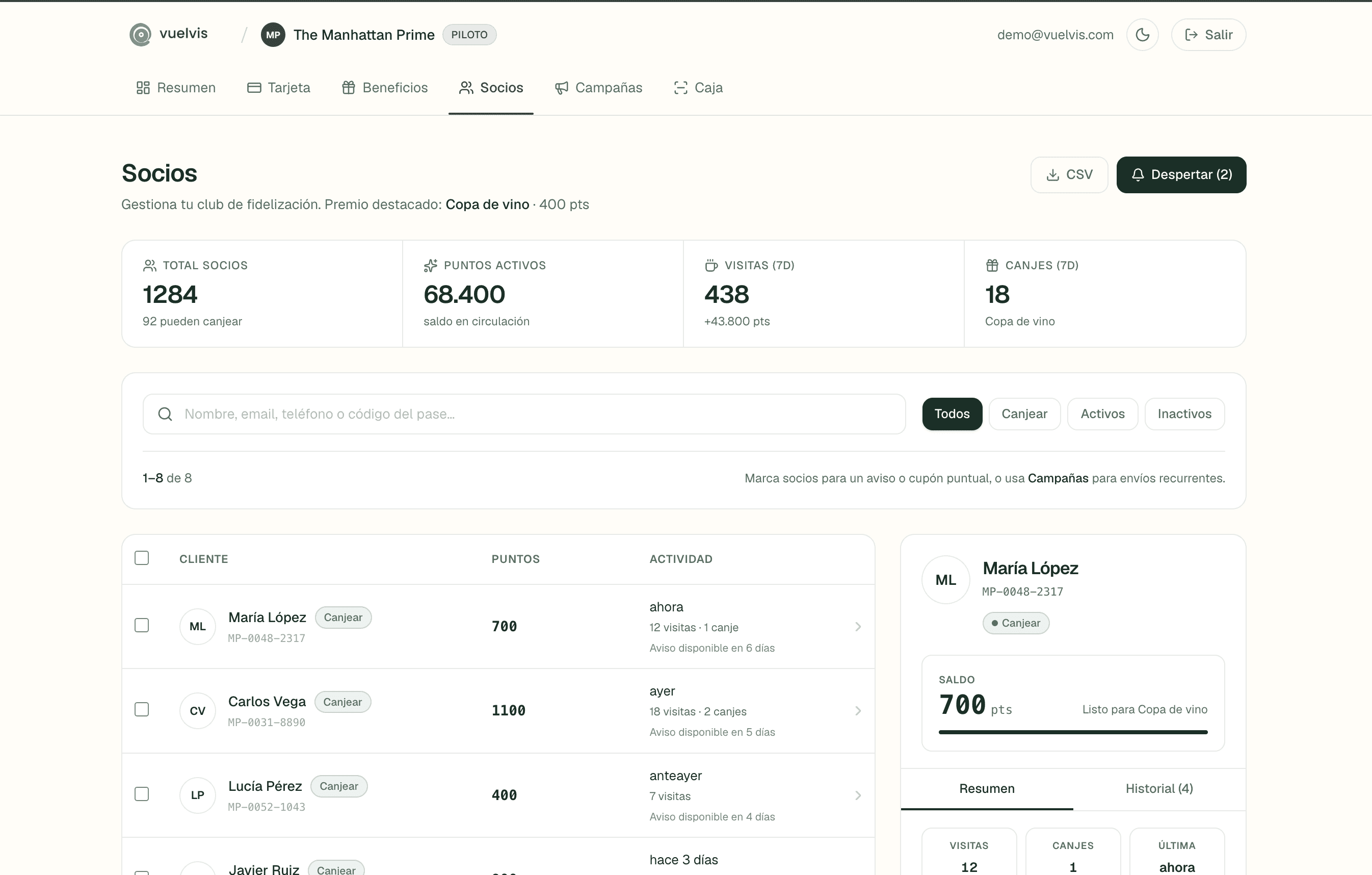Click the LP avatar in Lucía Pérez row
The width and height of the screenshot is (1372, 875).
[198, 795]
